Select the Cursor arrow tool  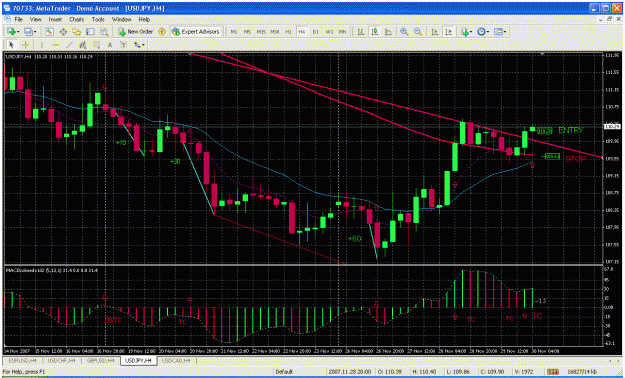tap(11, 45)
